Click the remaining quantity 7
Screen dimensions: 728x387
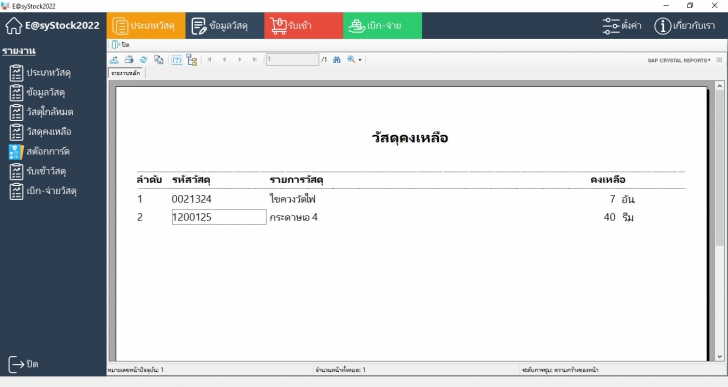[x=612, y=199]
